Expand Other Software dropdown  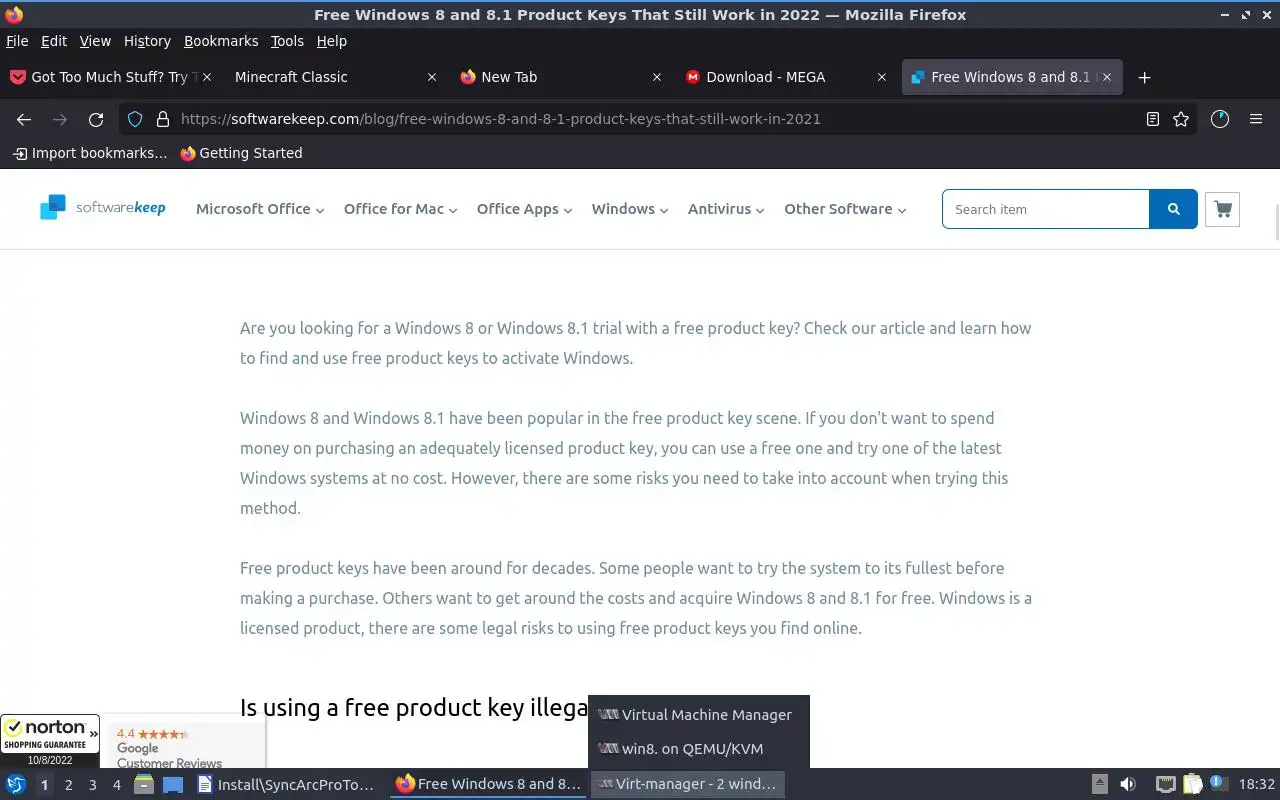(x=845, y=209)
